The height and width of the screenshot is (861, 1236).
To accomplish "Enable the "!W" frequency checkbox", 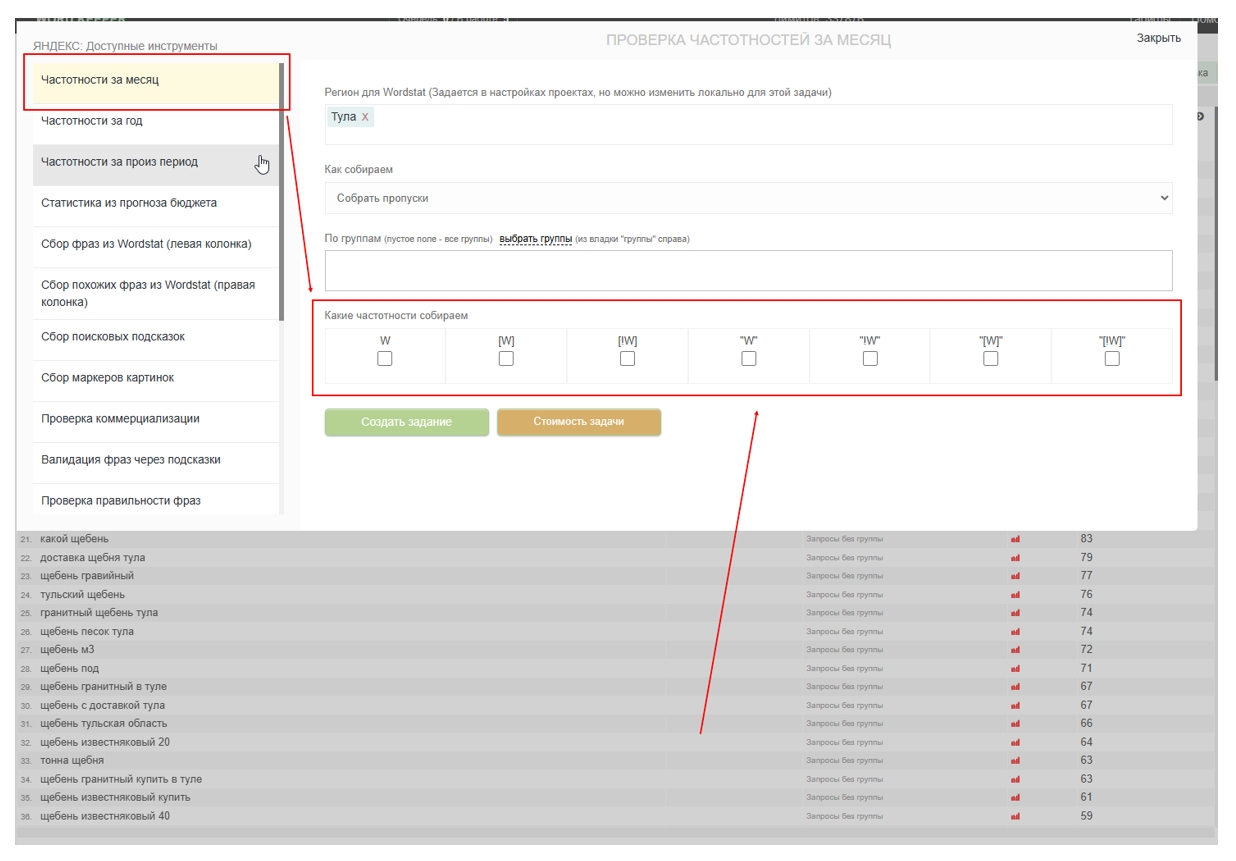I will [x=870, y=358].
